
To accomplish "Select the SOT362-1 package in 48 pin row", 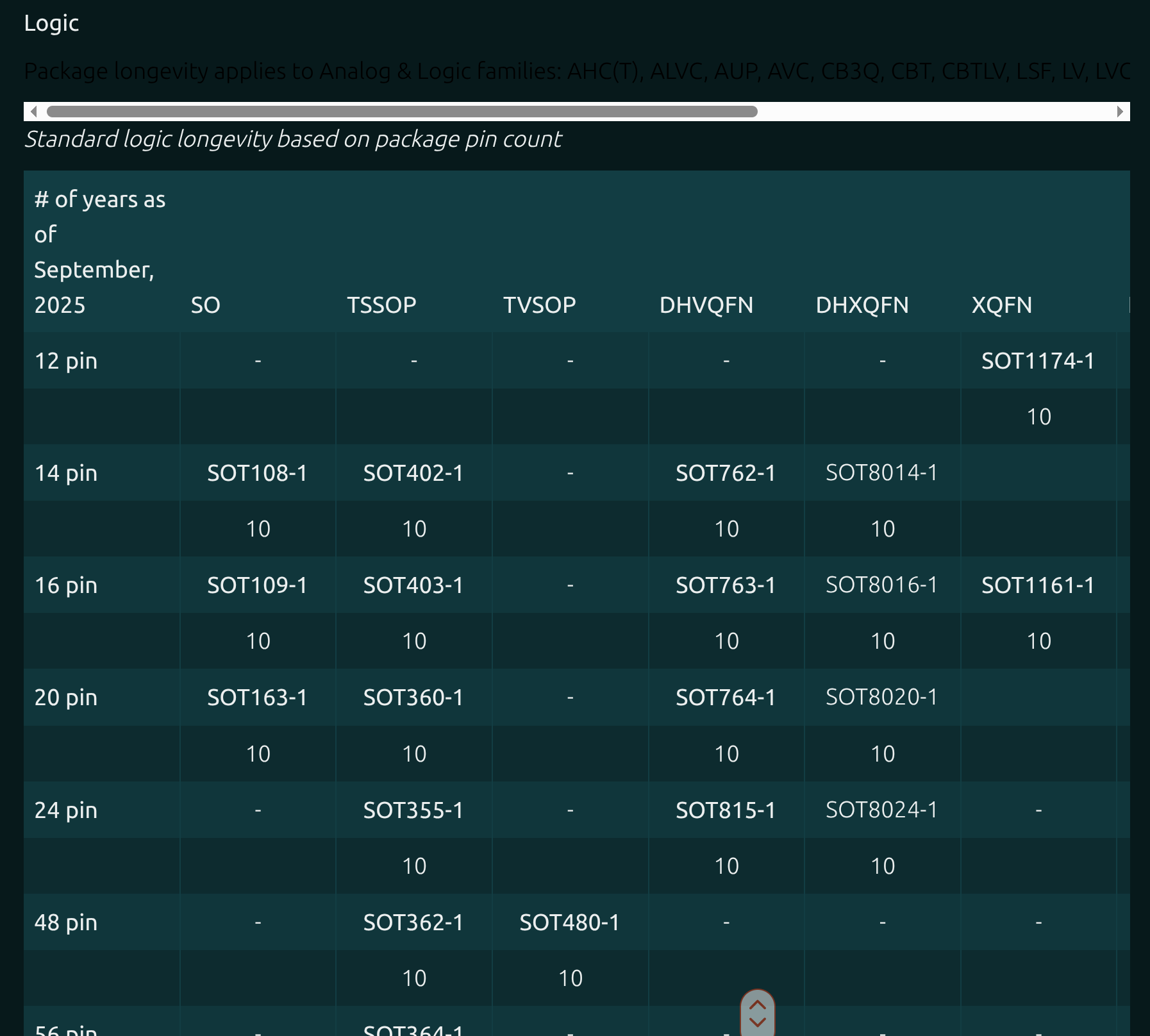I will coord(413,923).
